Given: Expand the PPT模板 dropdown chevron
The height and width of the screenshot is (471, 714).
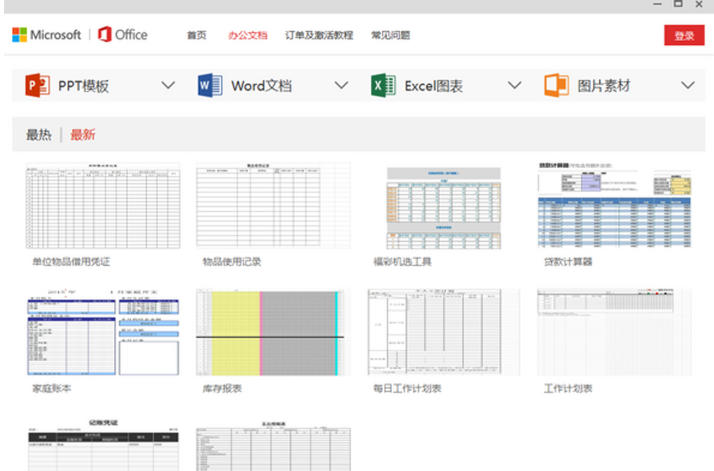Looking at the screenshot, I should coord(168,86).
